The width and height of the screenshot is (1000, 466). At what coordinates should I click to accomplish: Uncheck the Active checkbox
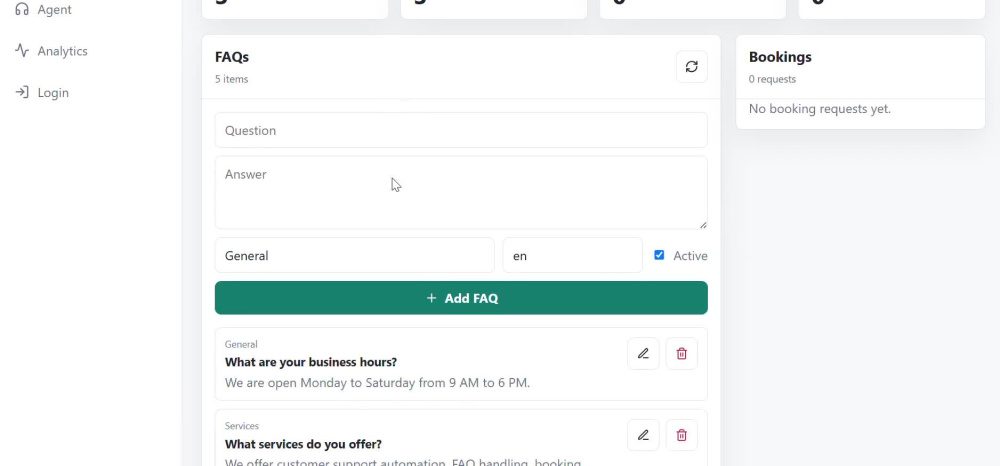pos(659,255)
